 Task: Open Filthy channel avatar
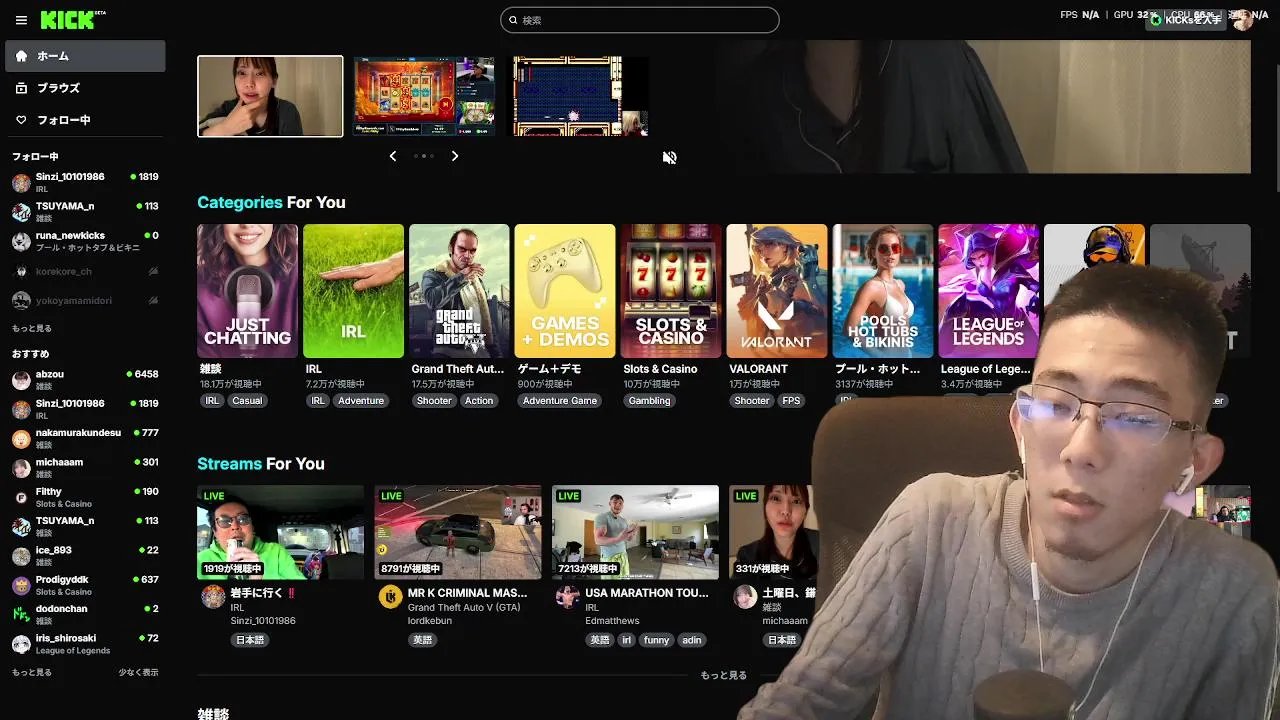coord(21,497)
